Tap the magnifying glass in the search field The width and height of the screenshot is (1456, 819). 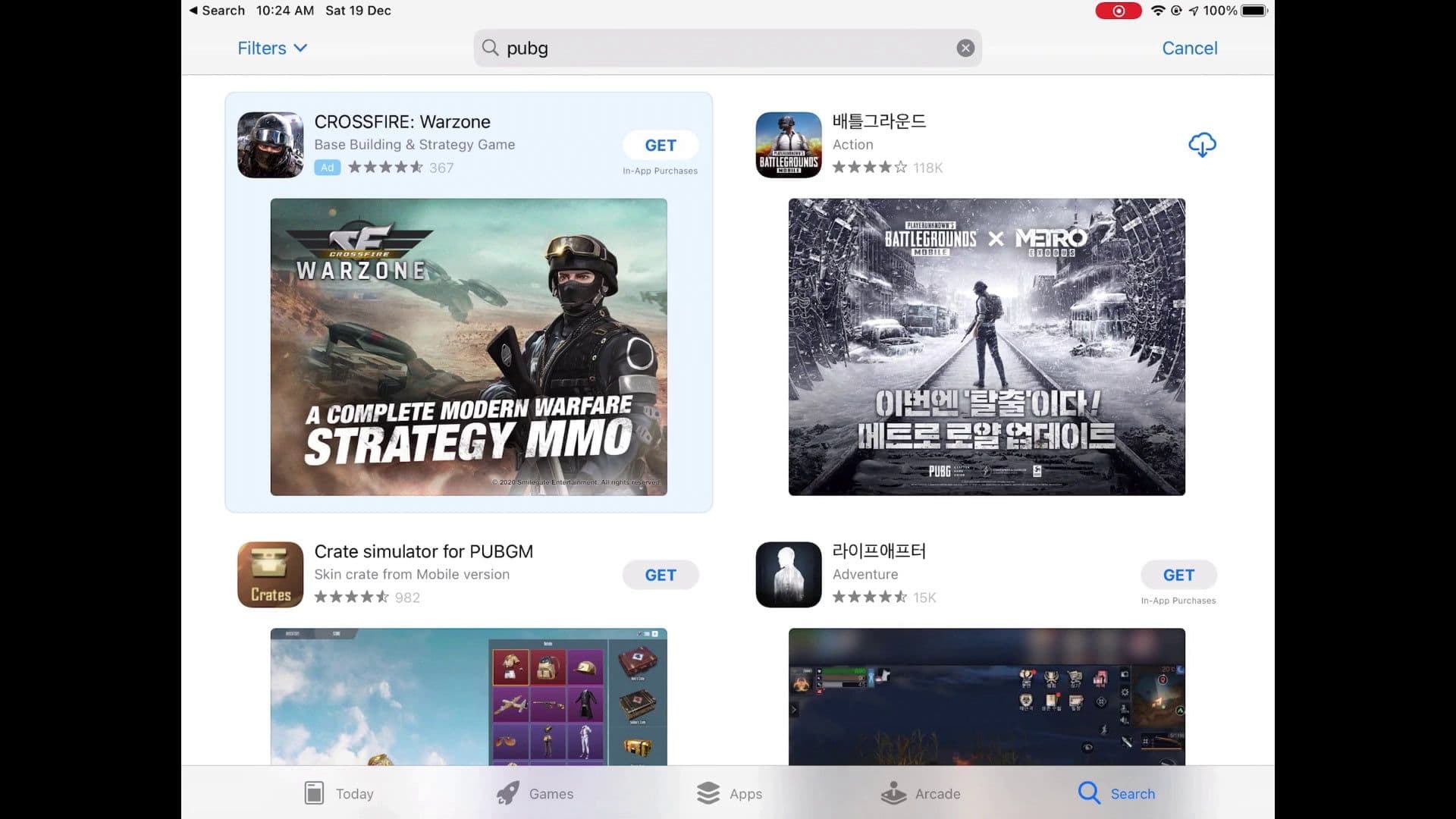(491, 48)
